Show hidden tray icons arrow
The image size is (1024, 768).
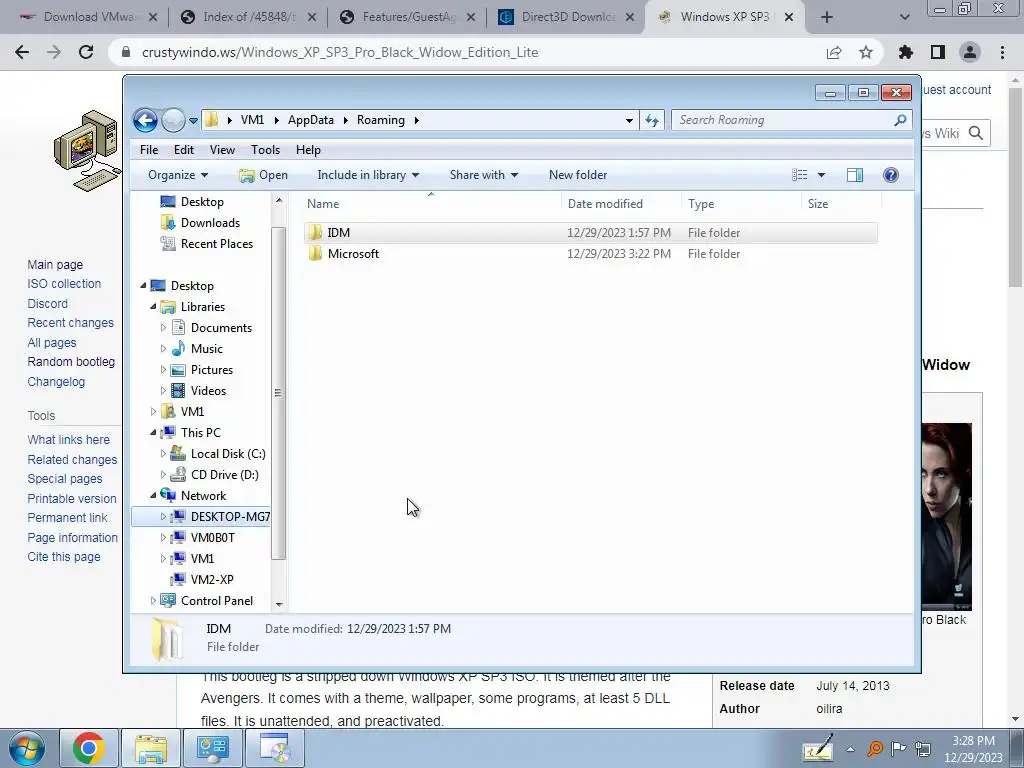(x=850, y=749)
